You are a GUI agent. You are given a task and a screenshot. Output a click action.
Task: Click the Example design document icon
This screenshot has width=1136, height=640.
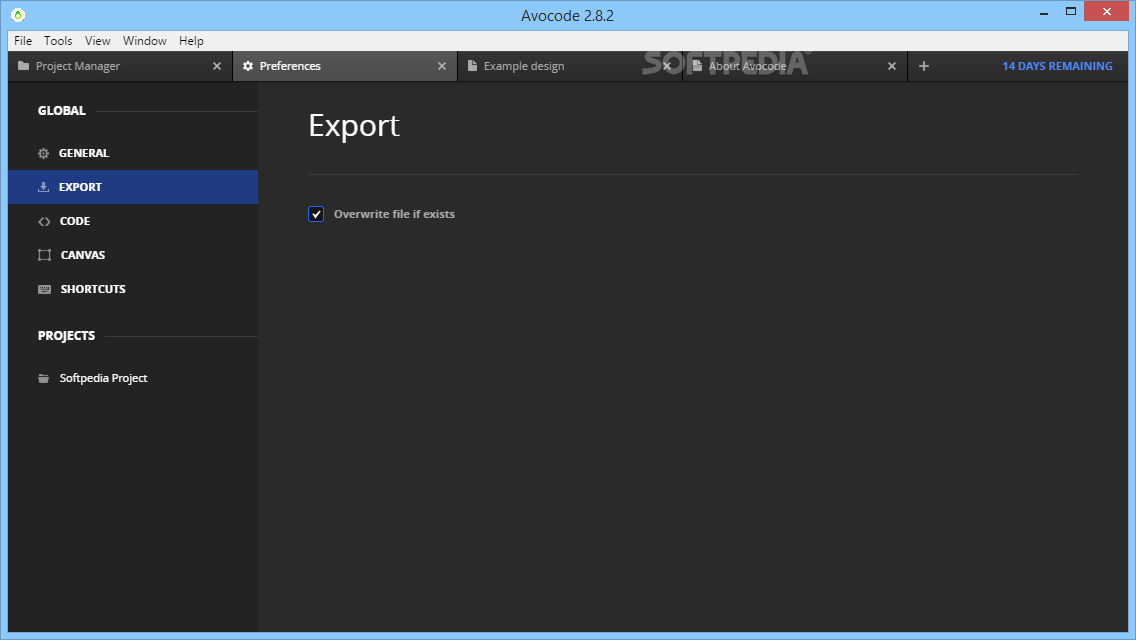click(472, 66)
